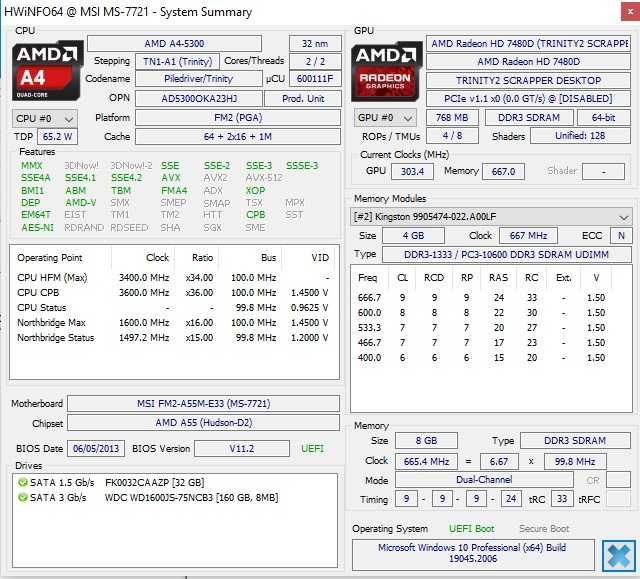Select the AMD A55 (Hudson-D2) chipset field
Image resolution: width=640 pixels, height=579 pixels.
(203, 423)
